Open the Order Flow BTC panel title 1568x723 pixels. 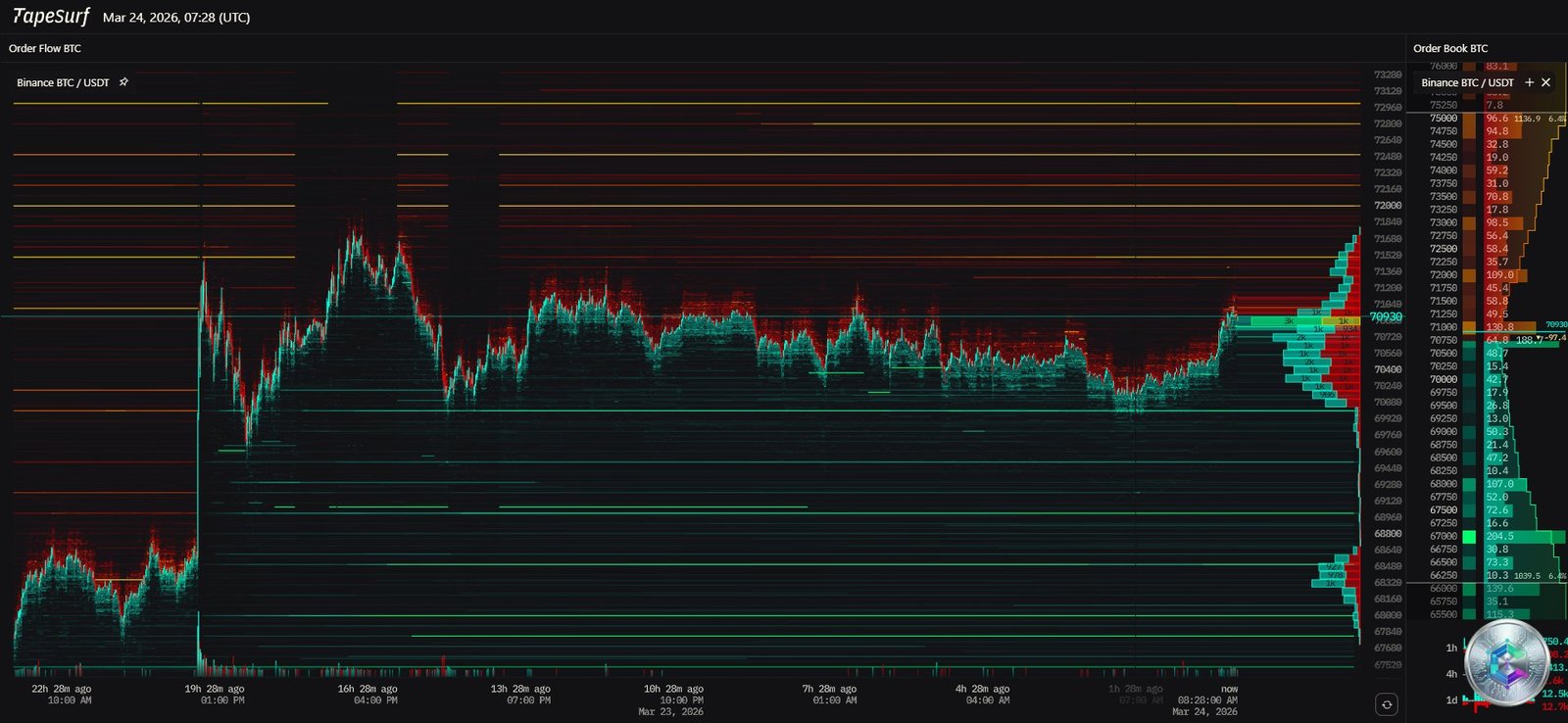[x=45, y=48]
